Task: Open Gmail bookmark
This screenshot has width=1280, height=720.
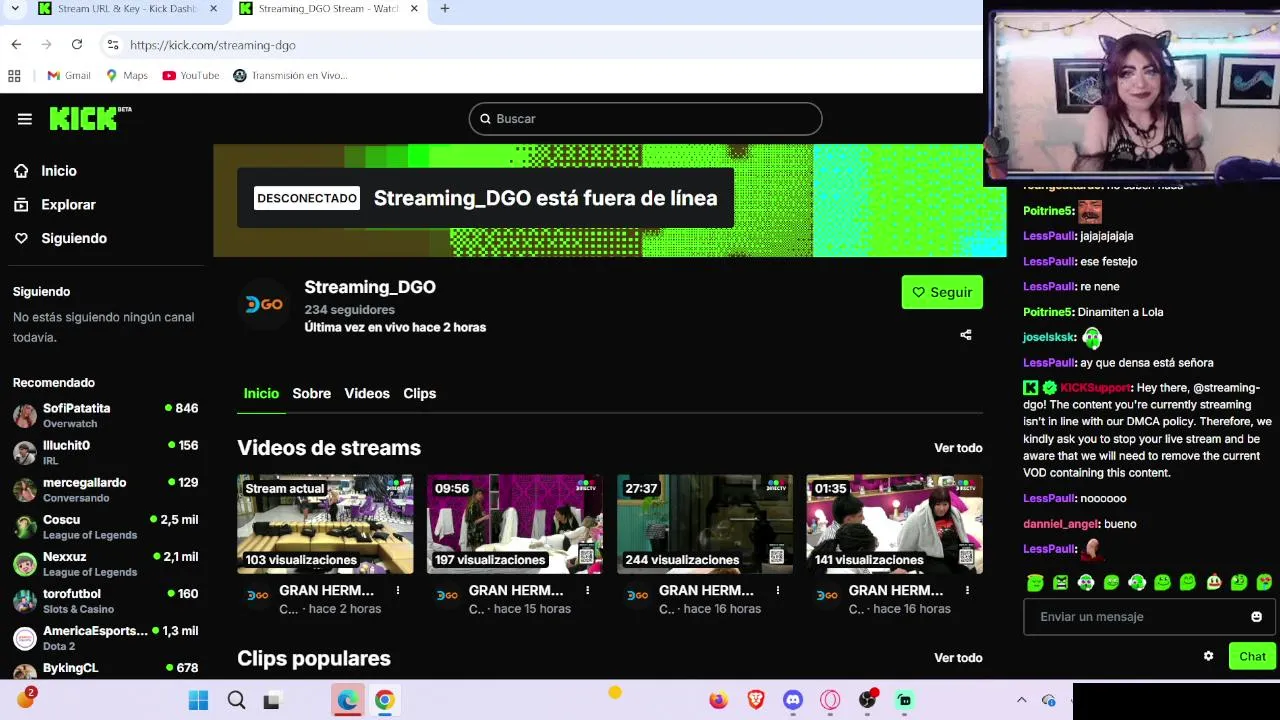Action: point(69,76)
